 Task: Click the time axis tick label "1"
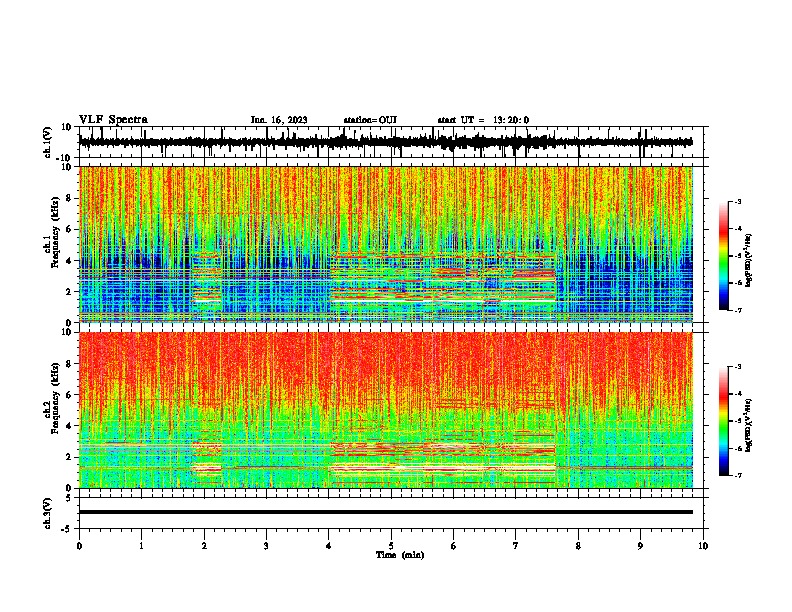141,546
